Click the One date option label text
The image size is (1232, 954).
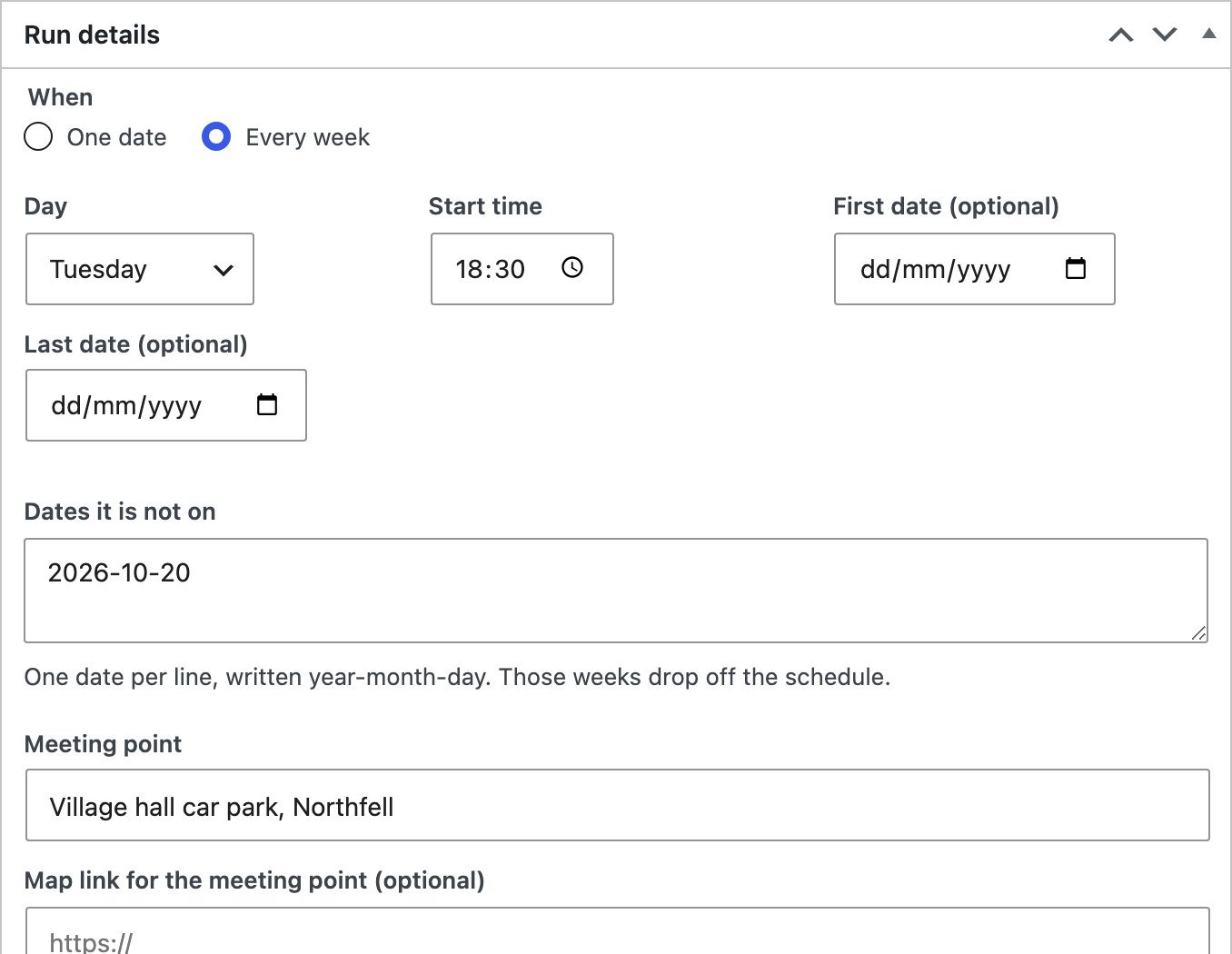[116, 137]
